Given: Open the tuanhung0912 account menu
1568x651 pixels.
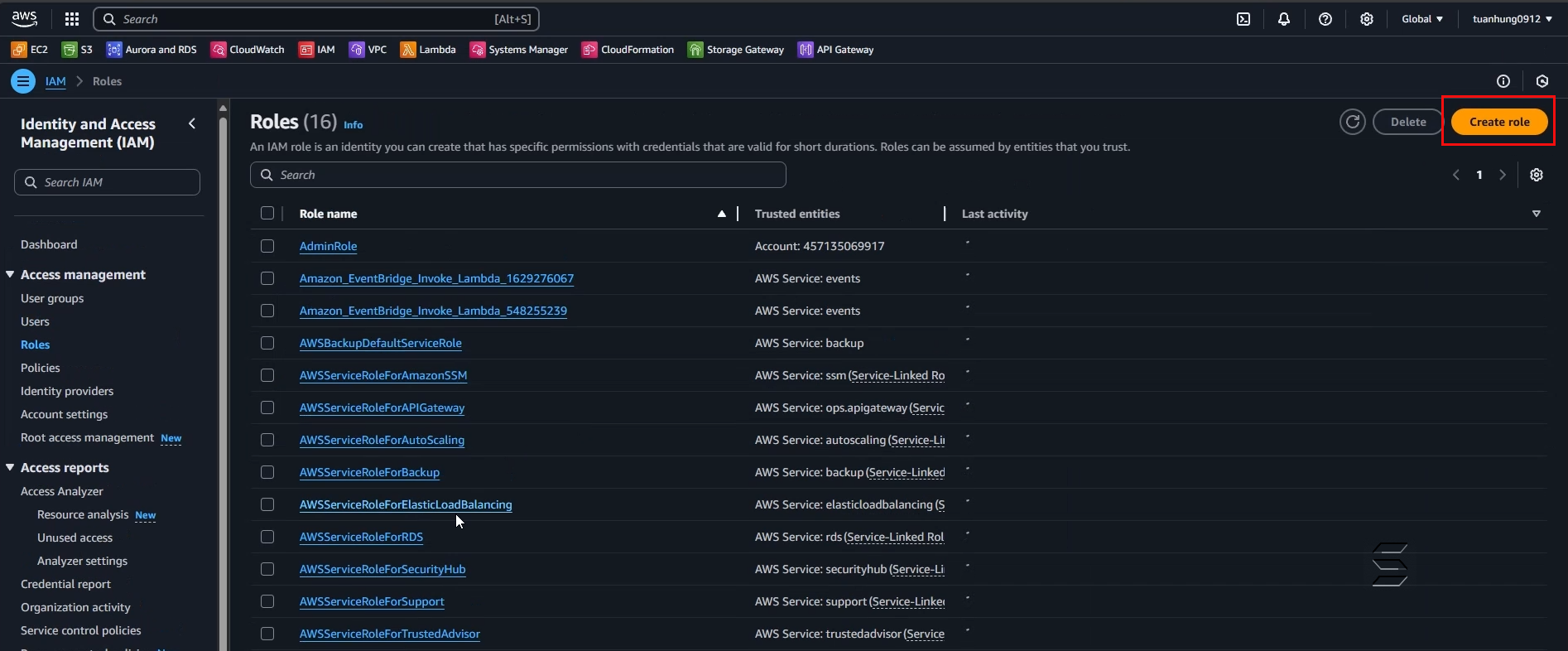Looking at the screenshot, I should (x=1512, y=19).
